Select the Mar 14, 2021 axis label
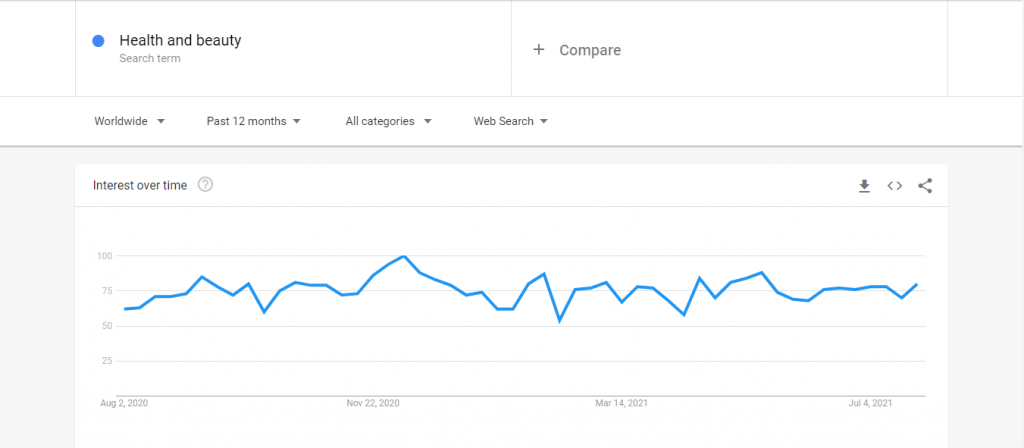The width and height of the screenshot is (1024, 448). (621, 404)
